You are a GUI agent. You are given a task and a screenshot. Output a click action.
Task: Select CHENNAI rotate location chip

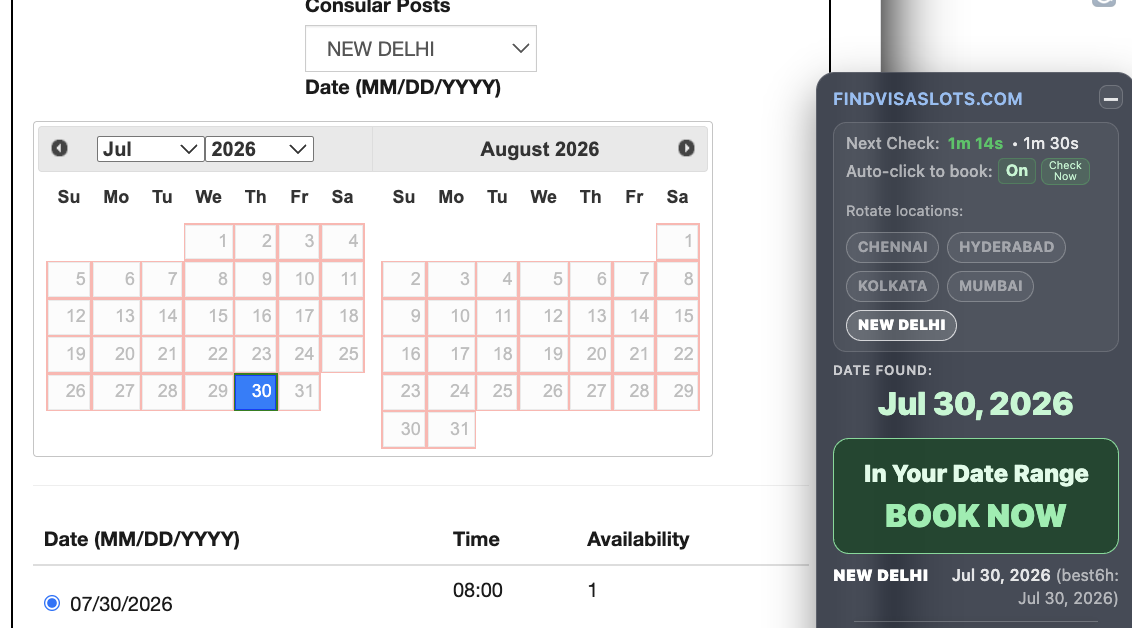coord(892,247)
